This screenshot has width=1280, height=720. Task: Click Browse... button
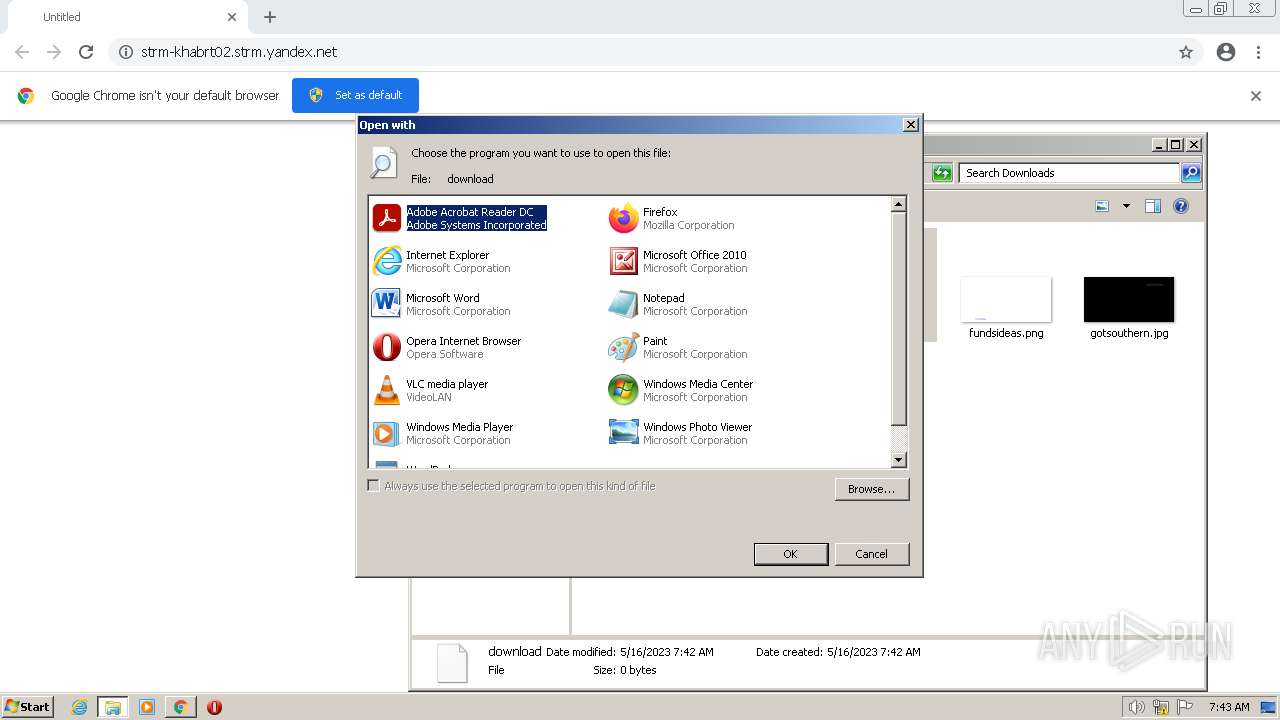click(872, 489)
